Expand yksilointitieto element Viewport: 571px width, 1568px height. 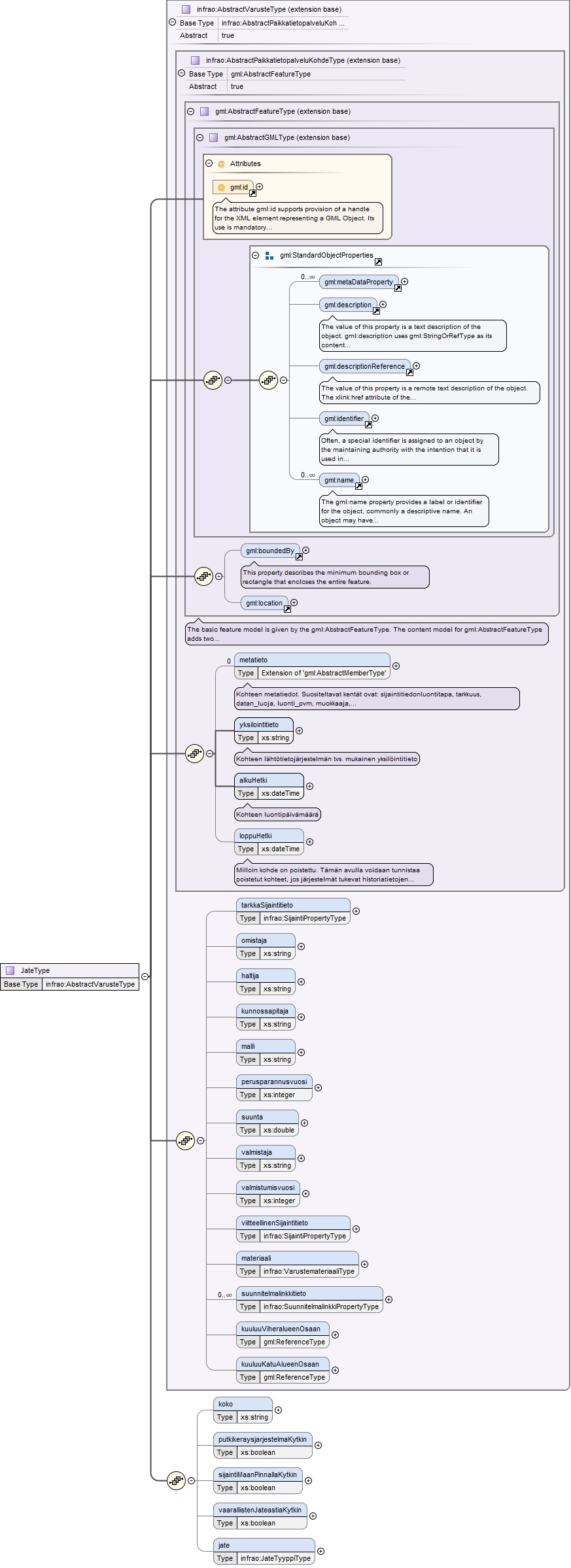[x=299, y=731]
